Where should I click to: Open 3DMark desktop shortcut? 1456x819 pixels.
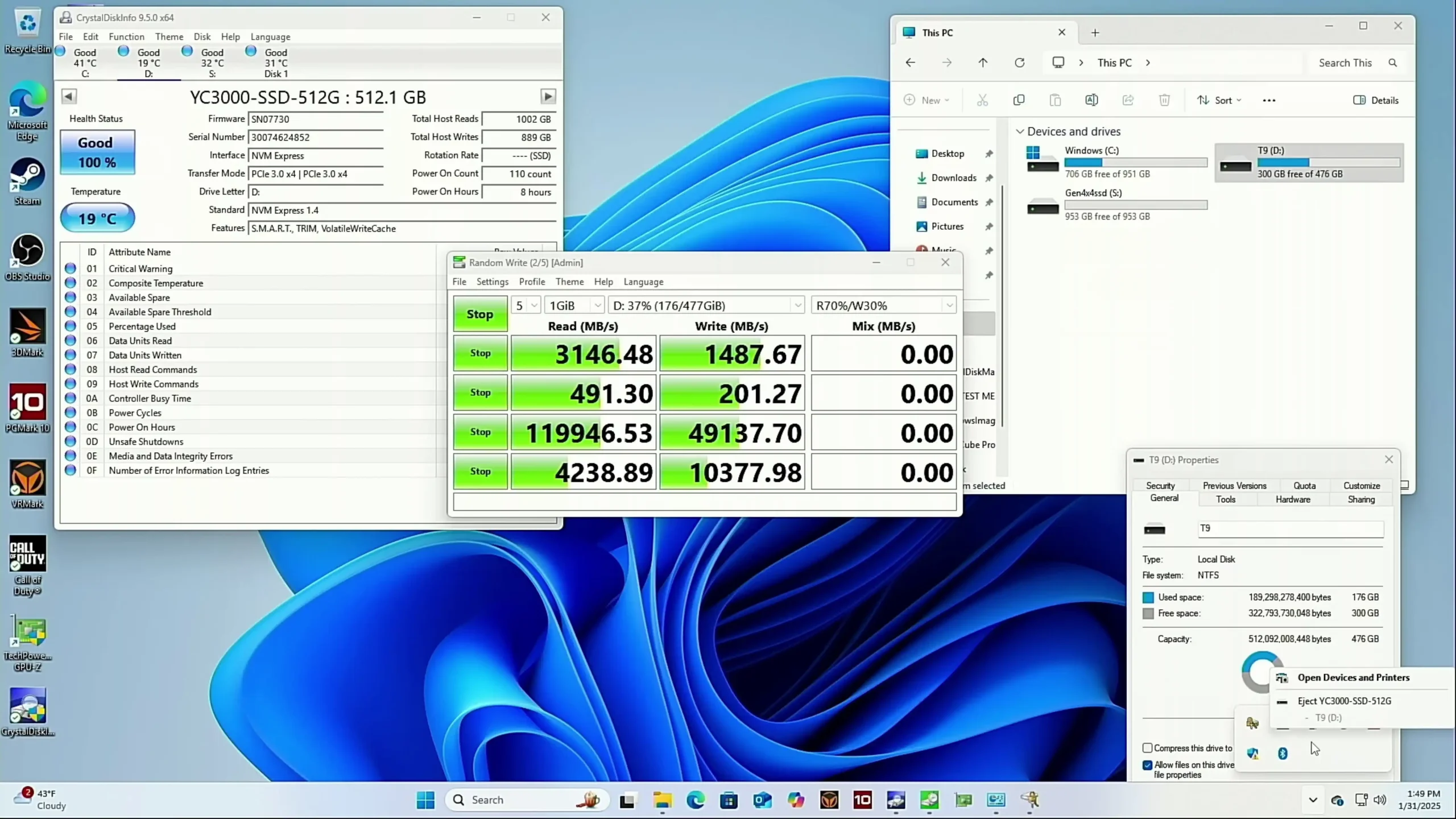click(27, 333)
